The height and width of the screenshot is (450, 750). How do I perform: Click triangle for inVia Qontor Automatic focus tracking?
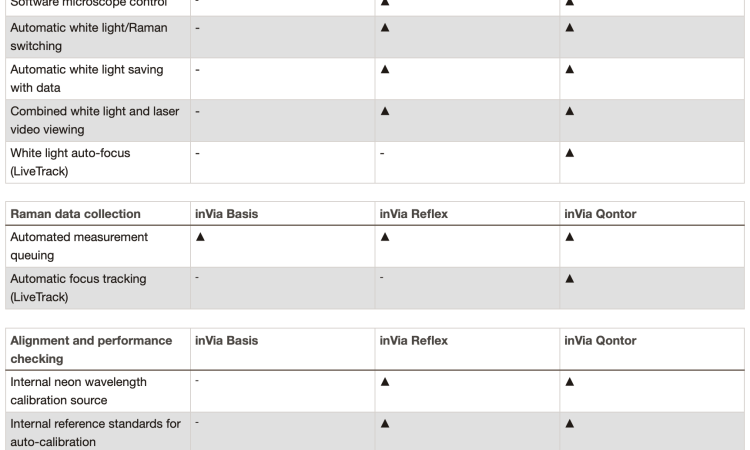pos(569,278)
